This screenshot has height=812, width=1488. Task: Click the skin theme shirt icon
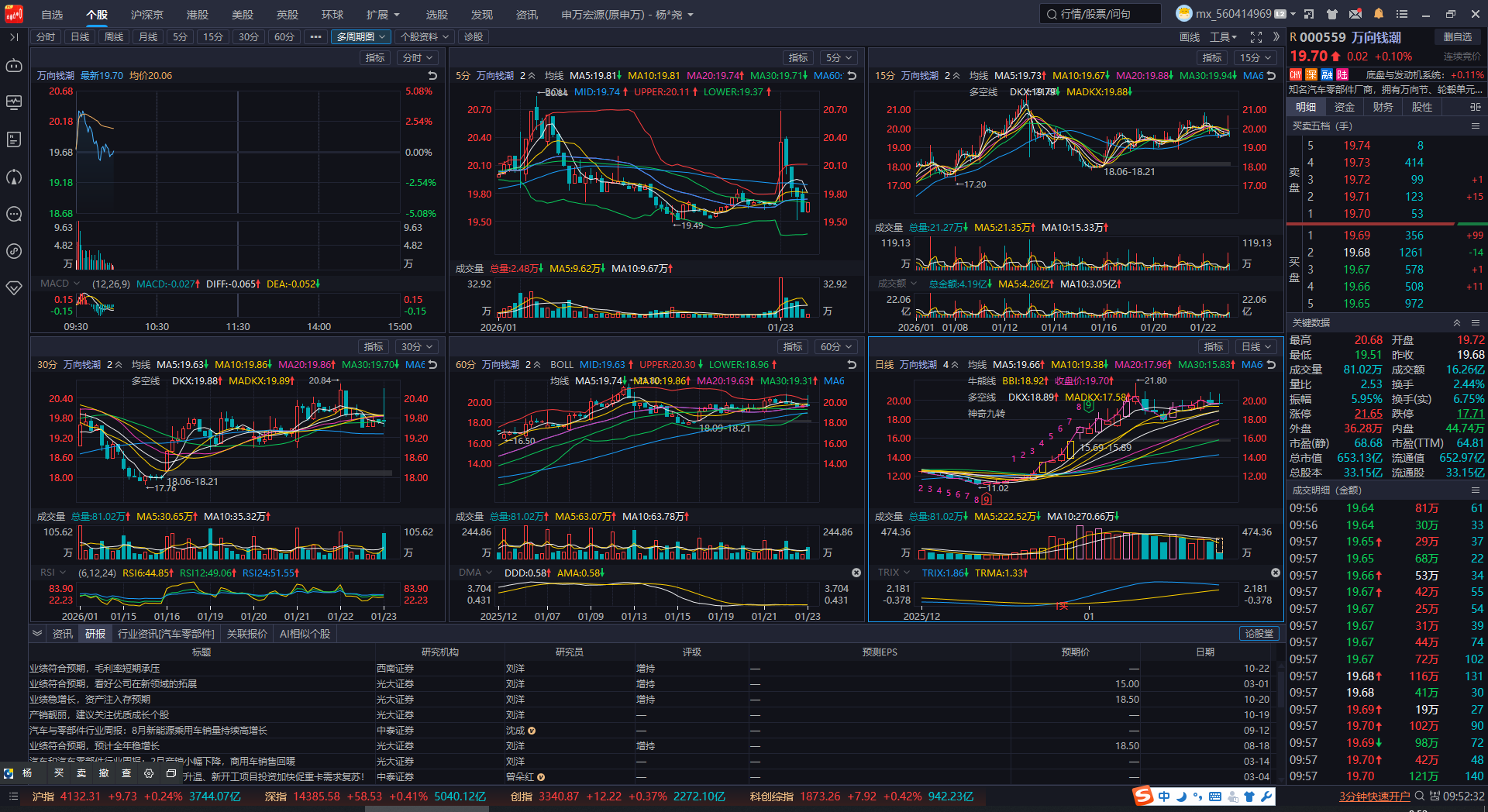[x=1331, y=14]
